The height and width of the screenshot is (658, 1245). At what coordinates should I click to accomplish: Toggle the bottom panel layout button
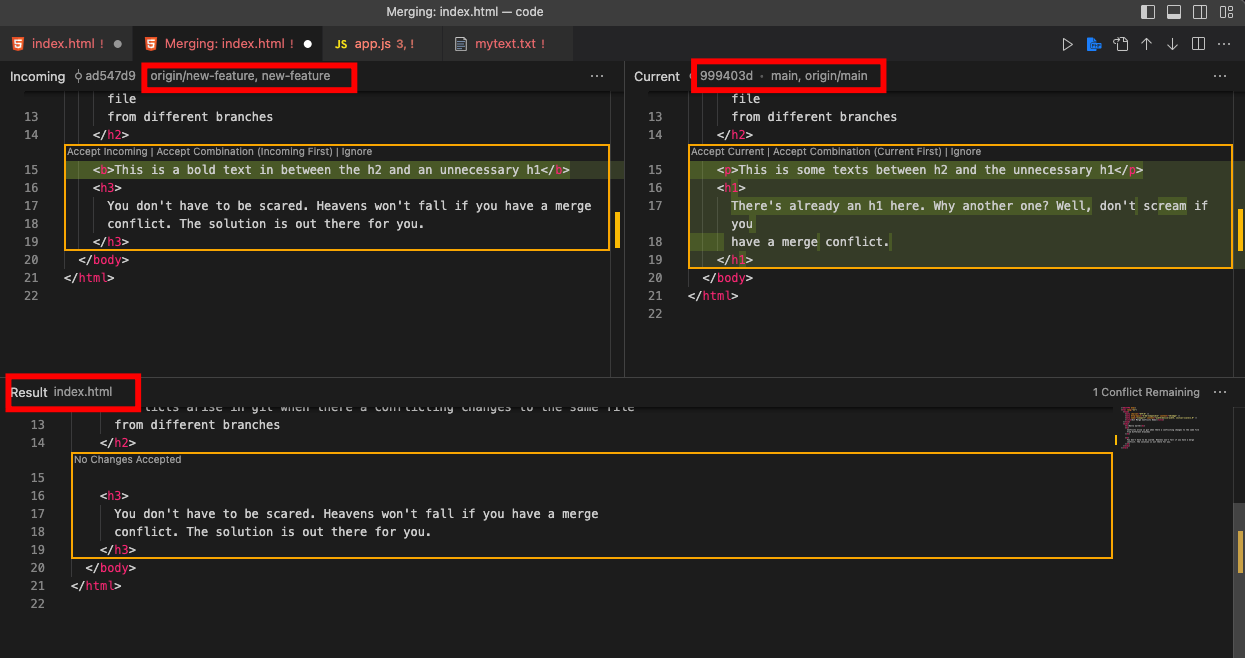point(1174,12)
